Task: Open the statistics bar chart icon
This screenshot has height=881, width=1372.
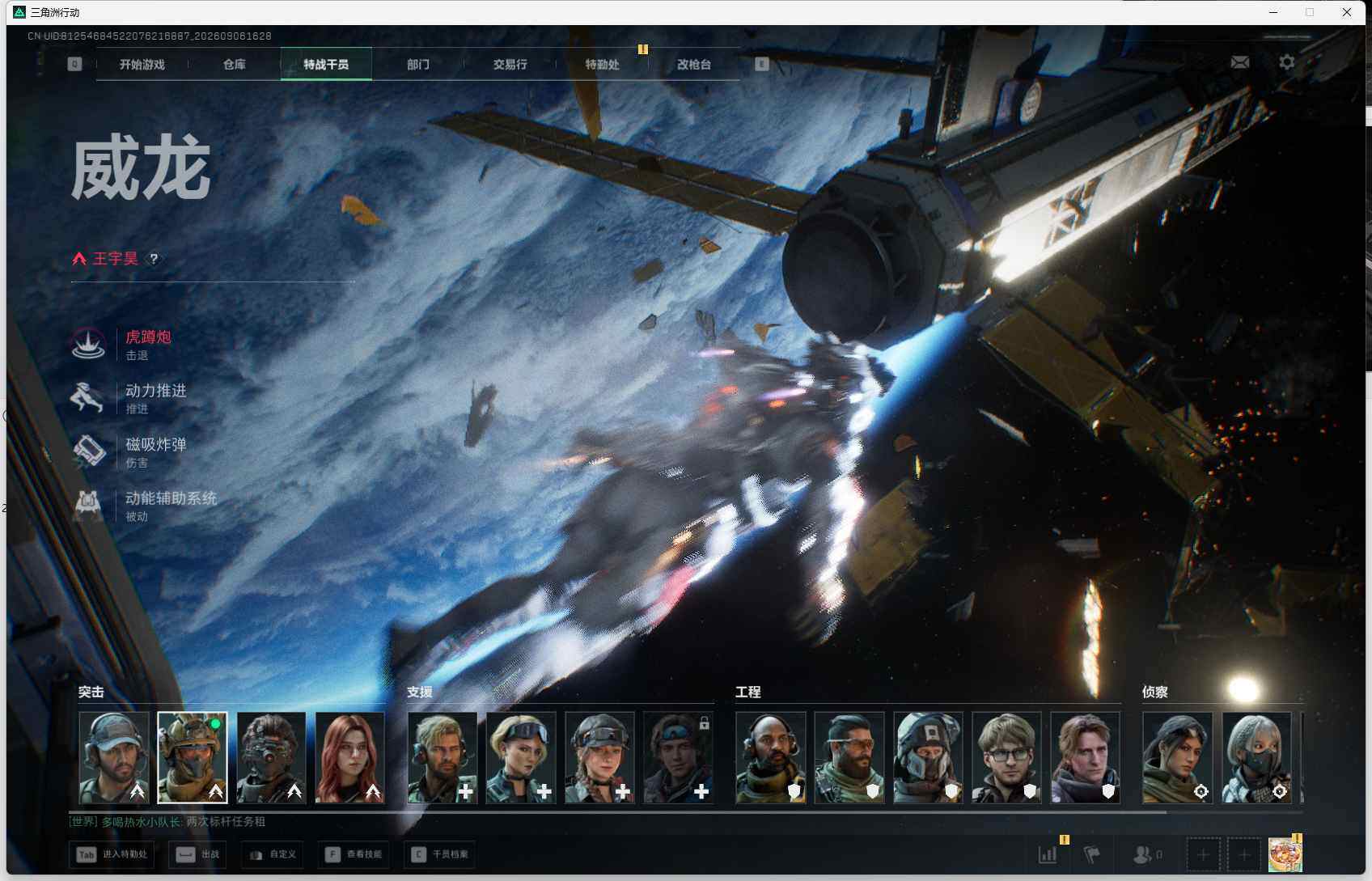Action: pyautogui.click(x=1048, y=854)
